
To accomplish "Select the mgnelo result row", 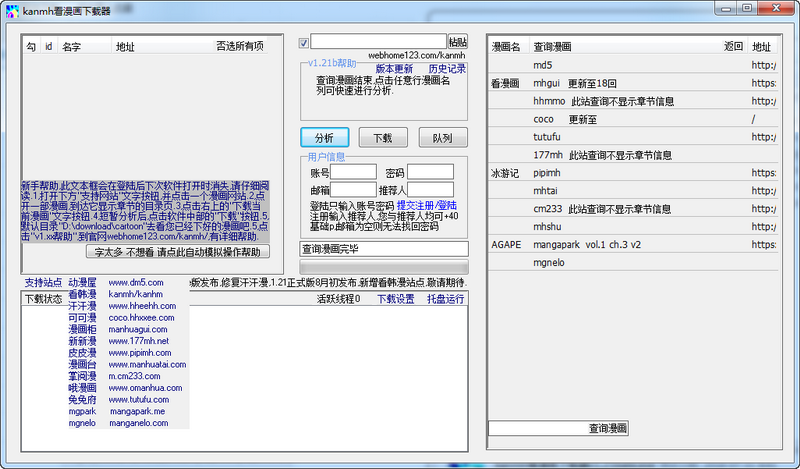I will pyautogui.click(x=633, y=262).
